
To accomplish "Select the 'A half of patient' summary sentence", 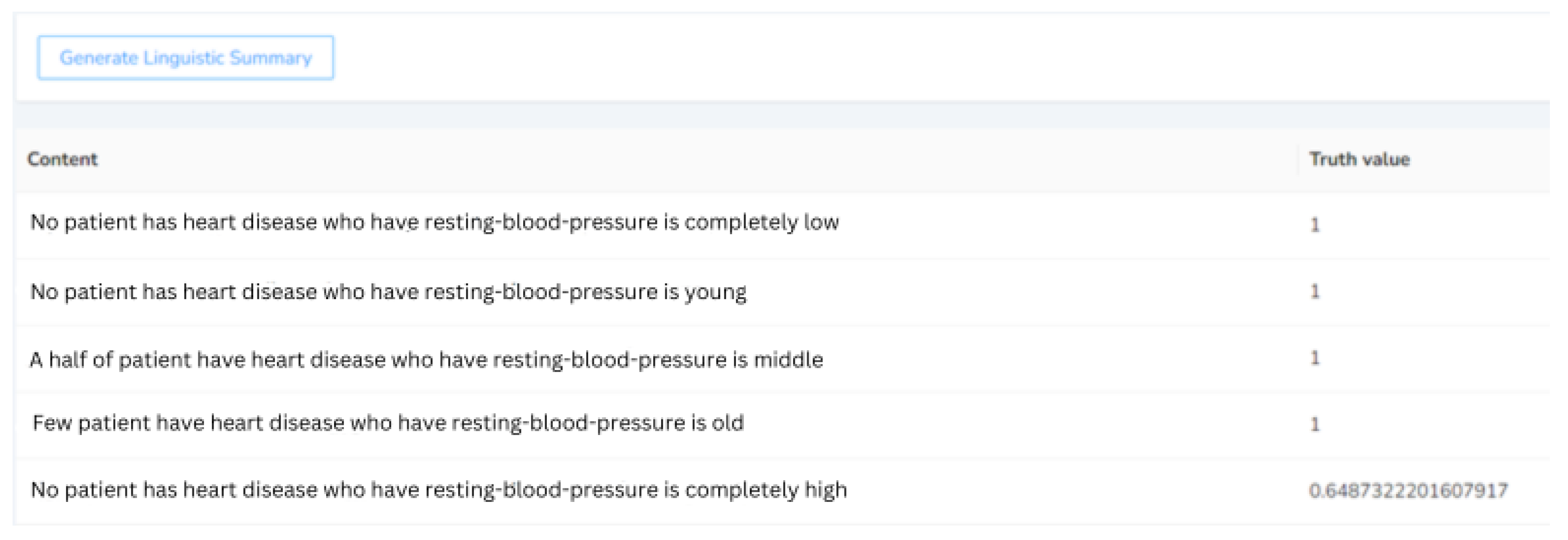I will click(x=426, y=360).
